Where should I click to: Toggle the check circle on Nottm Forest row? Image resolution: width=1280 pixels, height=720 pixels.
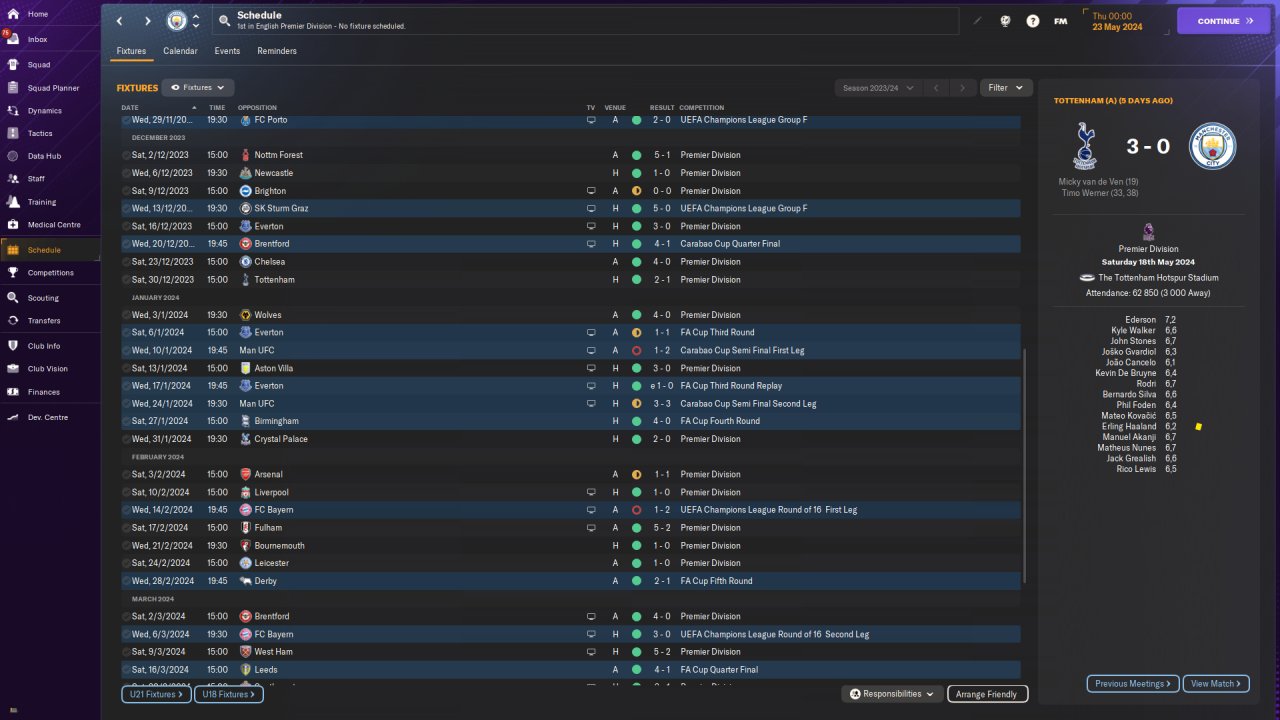(126, 155)
